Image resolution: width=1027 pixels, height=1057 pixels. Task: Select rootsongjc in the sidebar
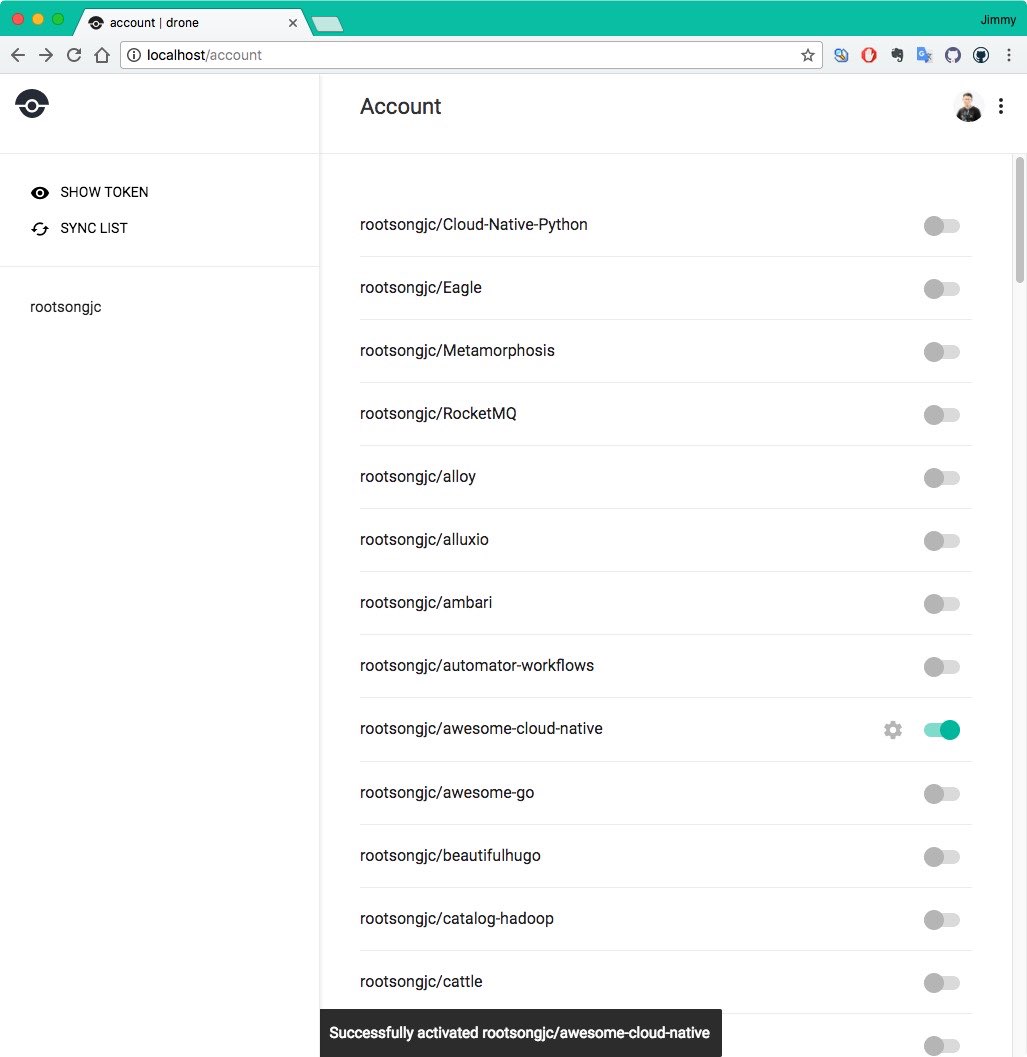66,307
